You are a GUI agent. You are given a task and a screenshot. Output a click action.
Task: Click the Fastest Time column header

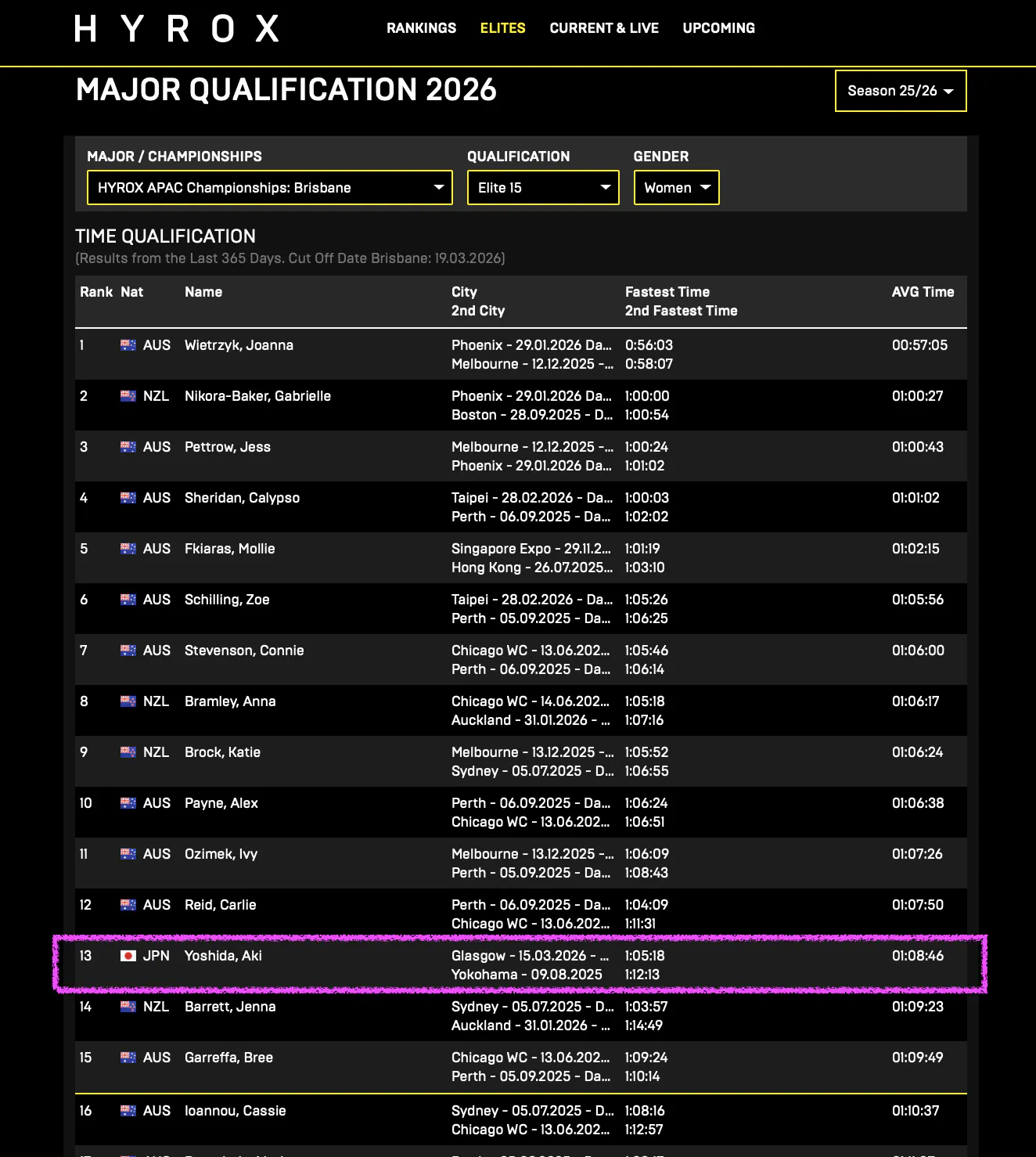pos(667,292)
